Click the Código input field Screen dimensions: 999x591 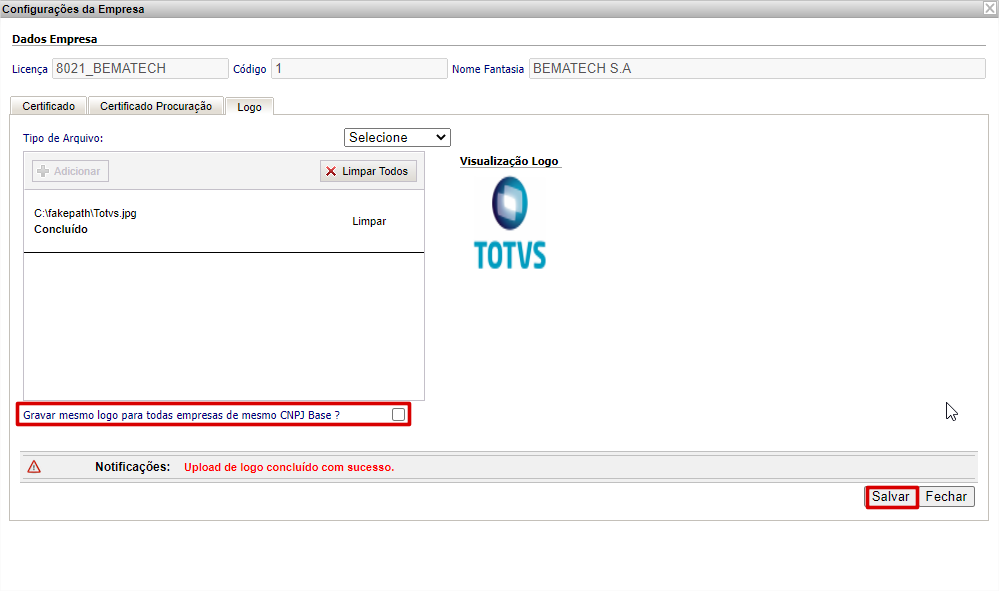point(359,69)
